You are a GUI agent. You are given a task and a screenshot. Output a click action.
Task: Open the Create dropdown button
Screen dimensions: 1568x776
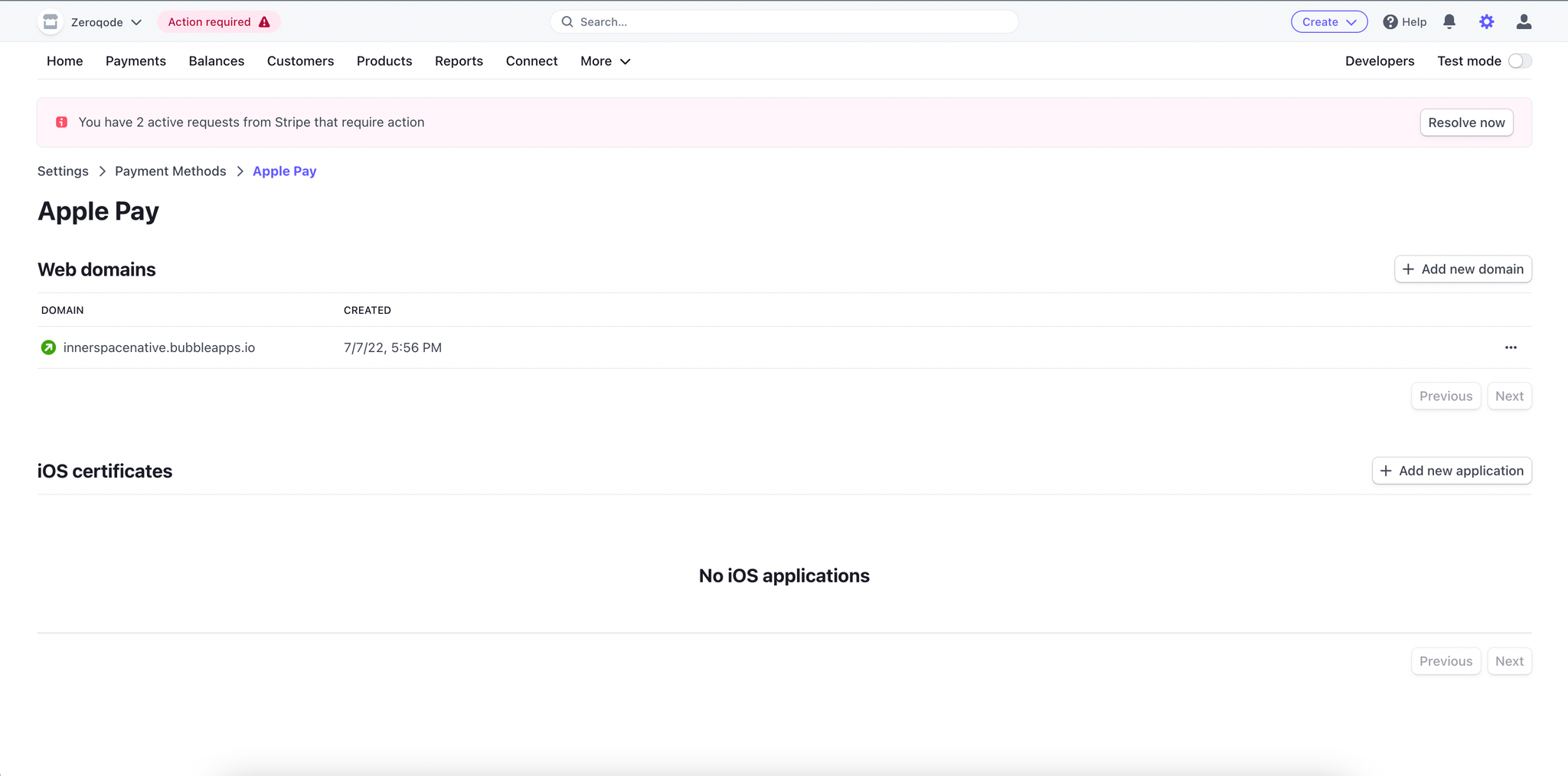click(1329, 22)
